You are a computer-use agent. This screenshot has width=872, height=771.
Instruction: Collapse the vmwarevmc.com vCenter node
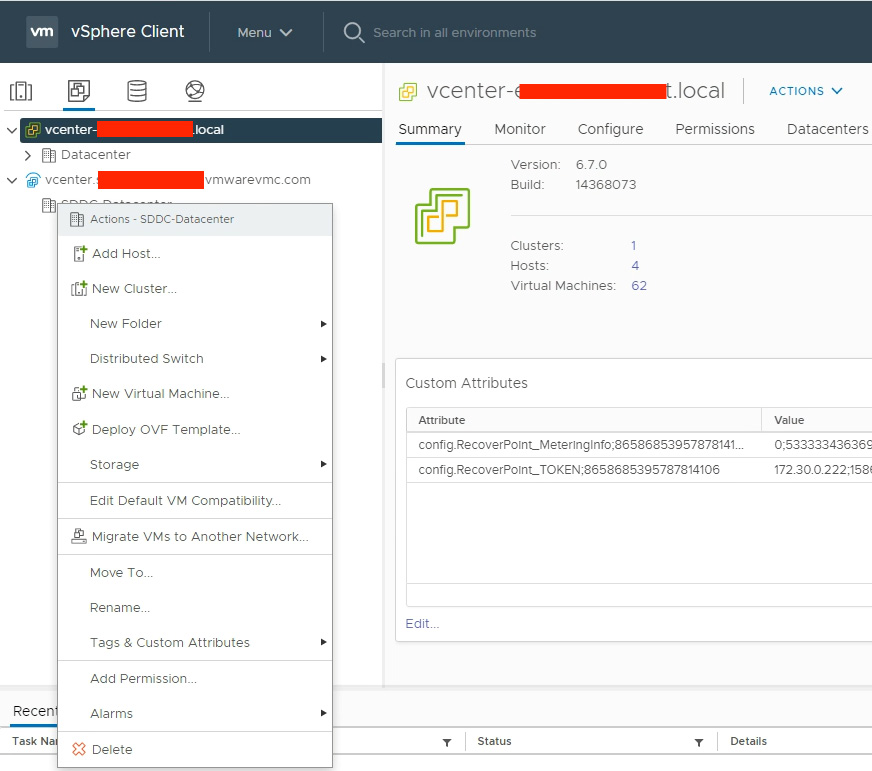click(x=12, y=180)
